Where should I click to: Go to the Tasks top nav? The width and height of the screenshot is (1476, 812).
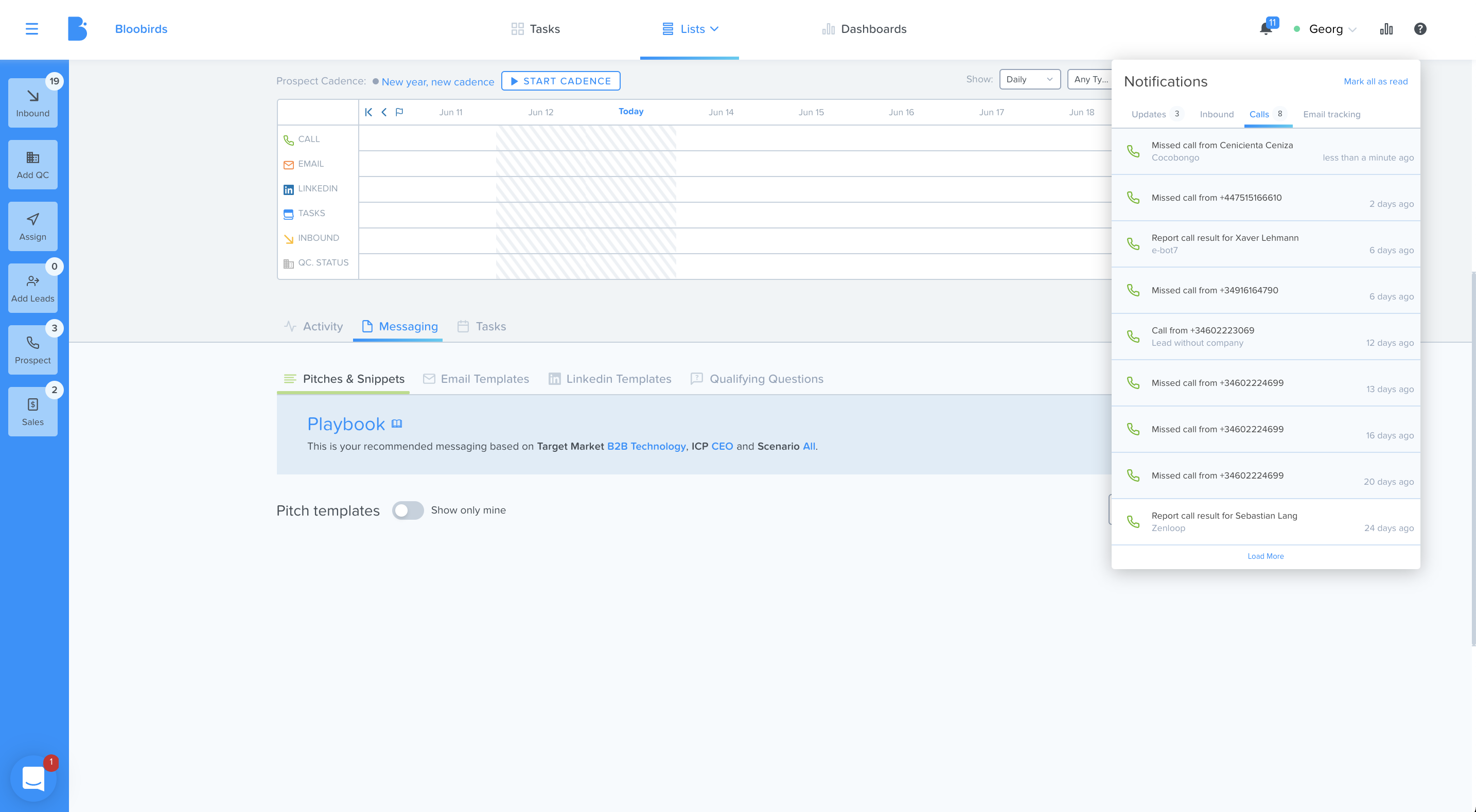tap(535, 29)
